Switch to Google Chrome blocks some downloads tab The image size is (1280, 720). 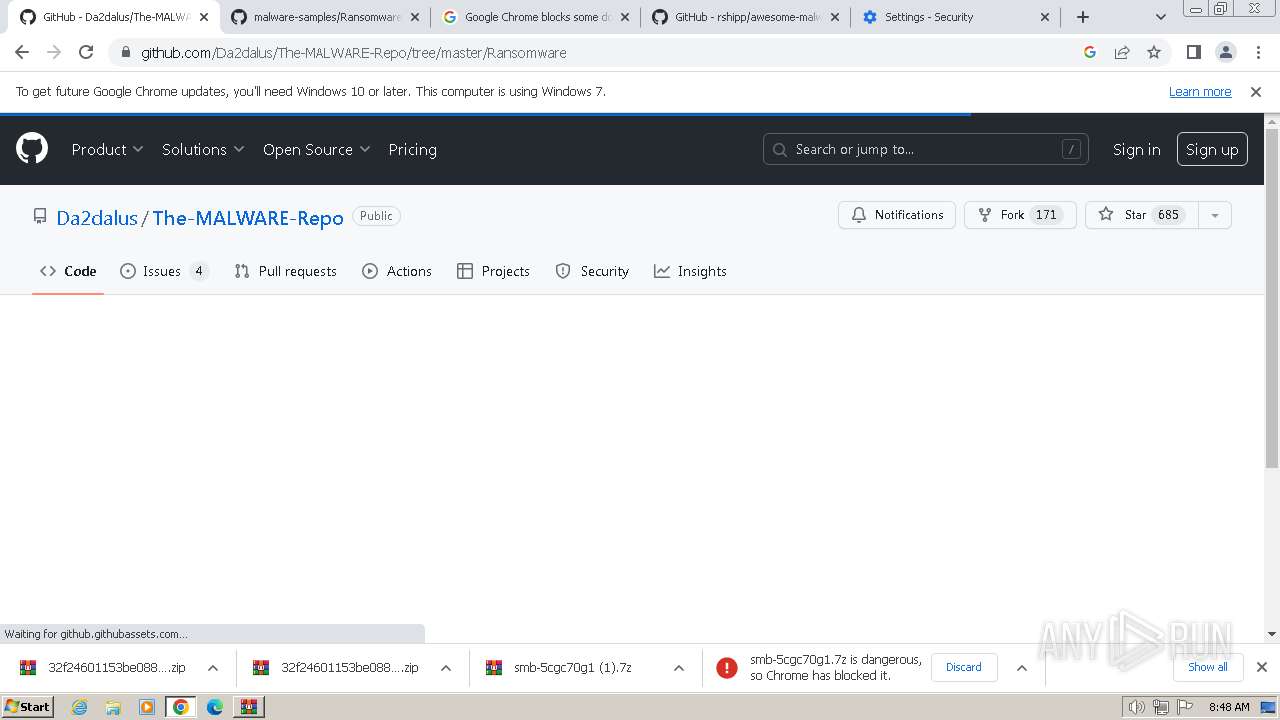click(535, 17)
